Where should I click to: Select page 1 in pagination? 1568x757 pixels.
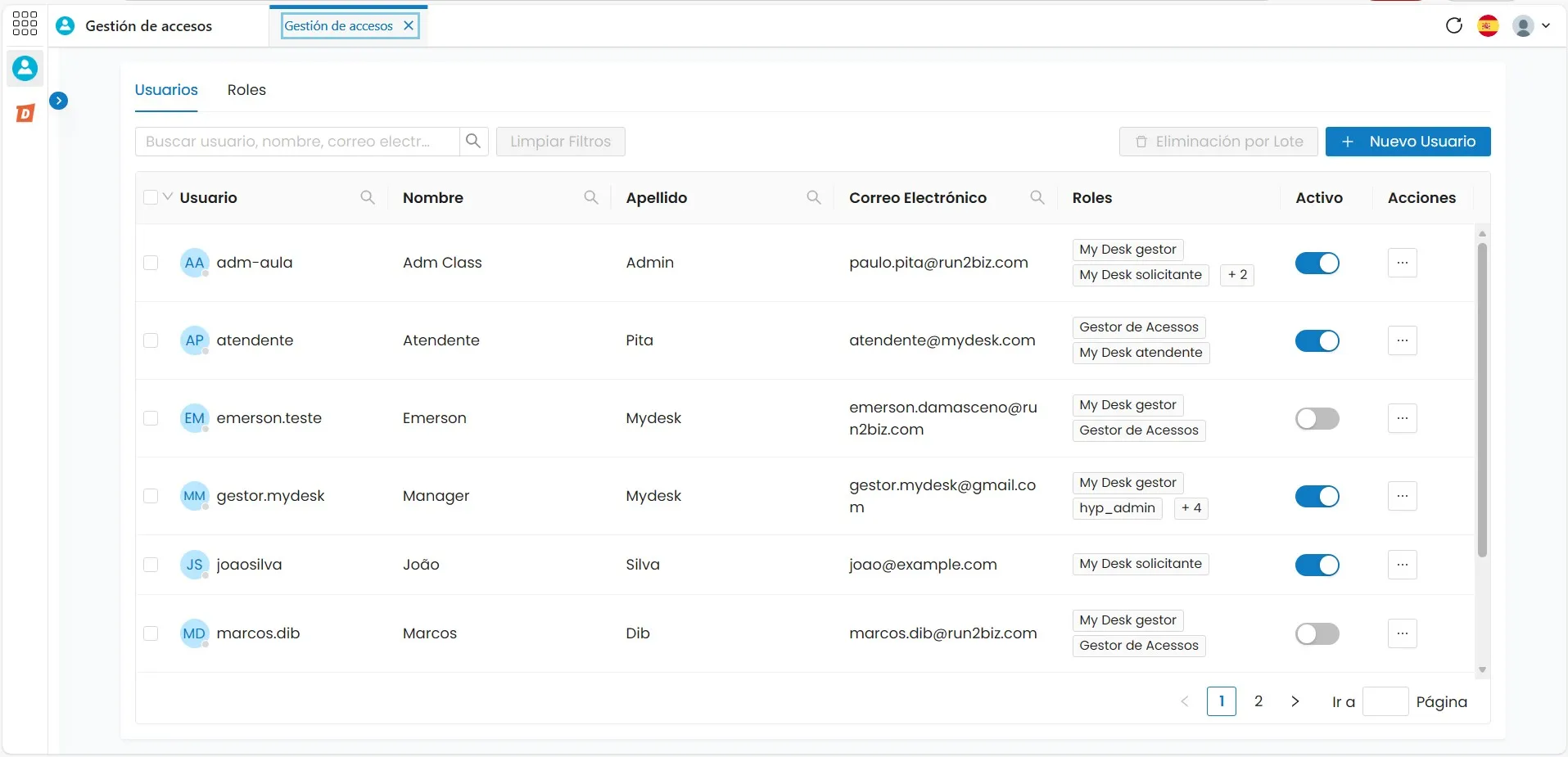pos(1221,701)
